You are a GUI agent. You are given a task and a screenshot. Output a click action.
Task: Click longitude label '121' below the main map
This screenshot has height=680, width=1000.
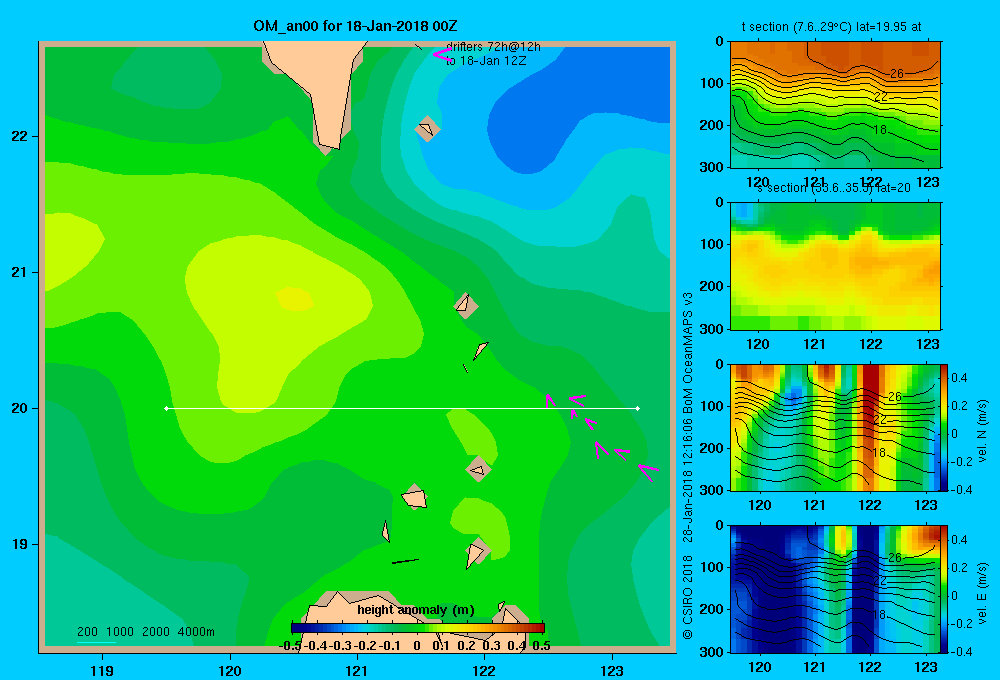(357, 670)
